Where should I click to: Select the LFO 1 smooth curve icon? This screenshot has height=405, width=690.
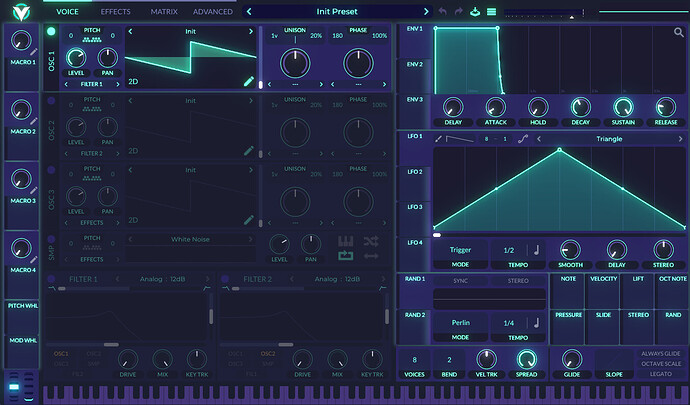523,139
